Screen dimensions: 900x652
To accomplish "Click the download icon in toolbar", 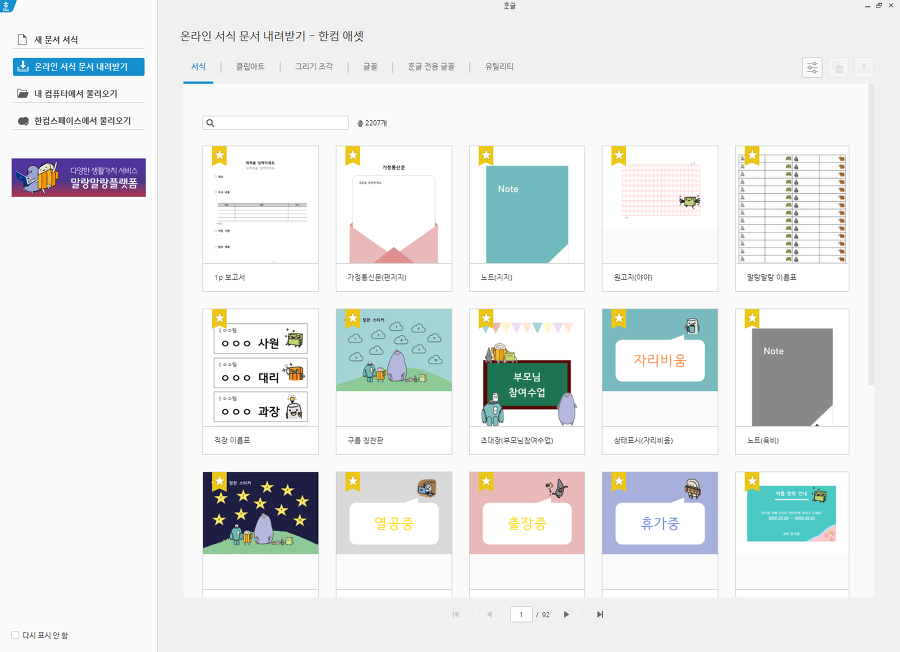I will [863, 68].
